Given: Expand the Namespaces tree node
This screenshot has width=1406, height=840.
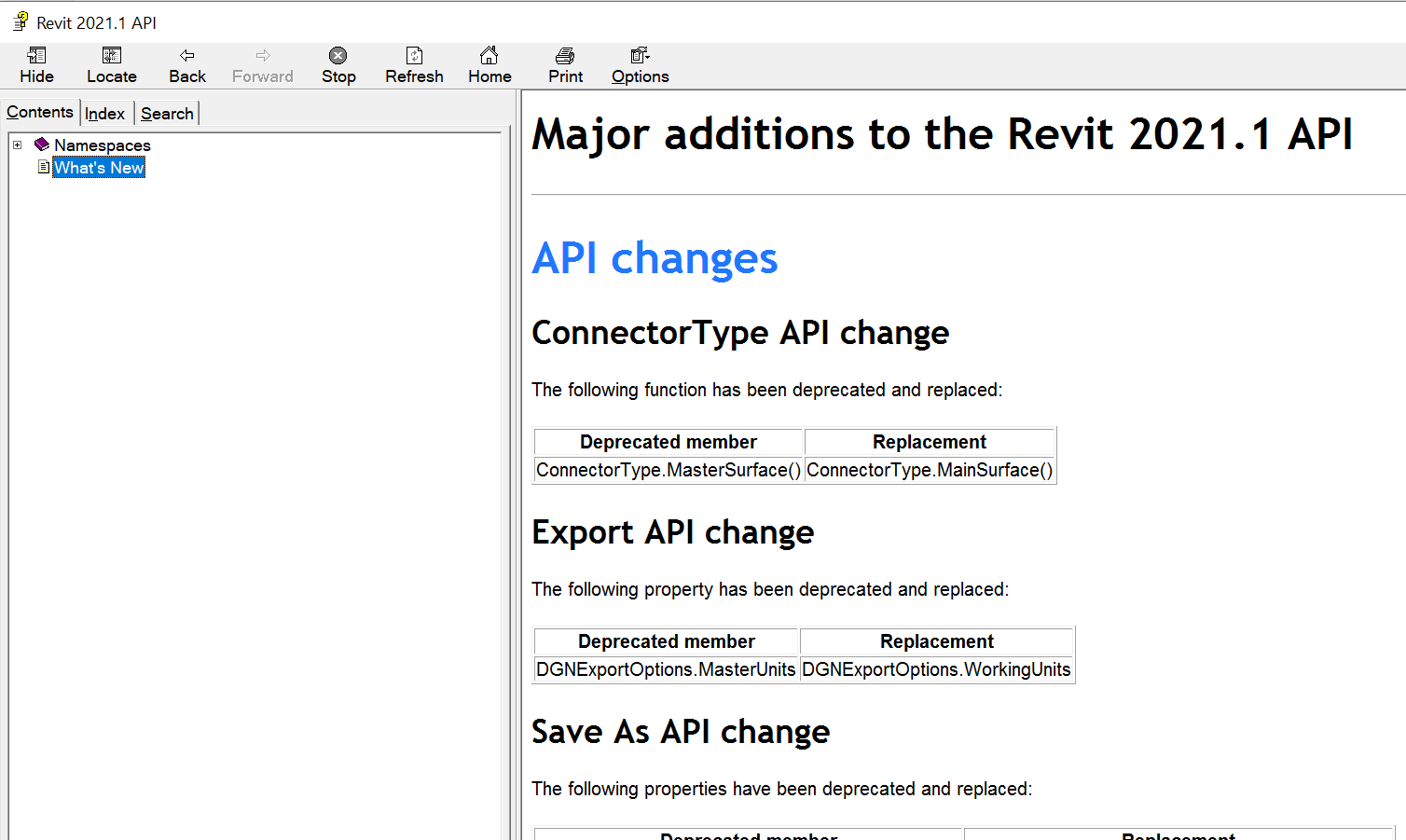Looking at the screenshot, I should [x=17, y=145].
